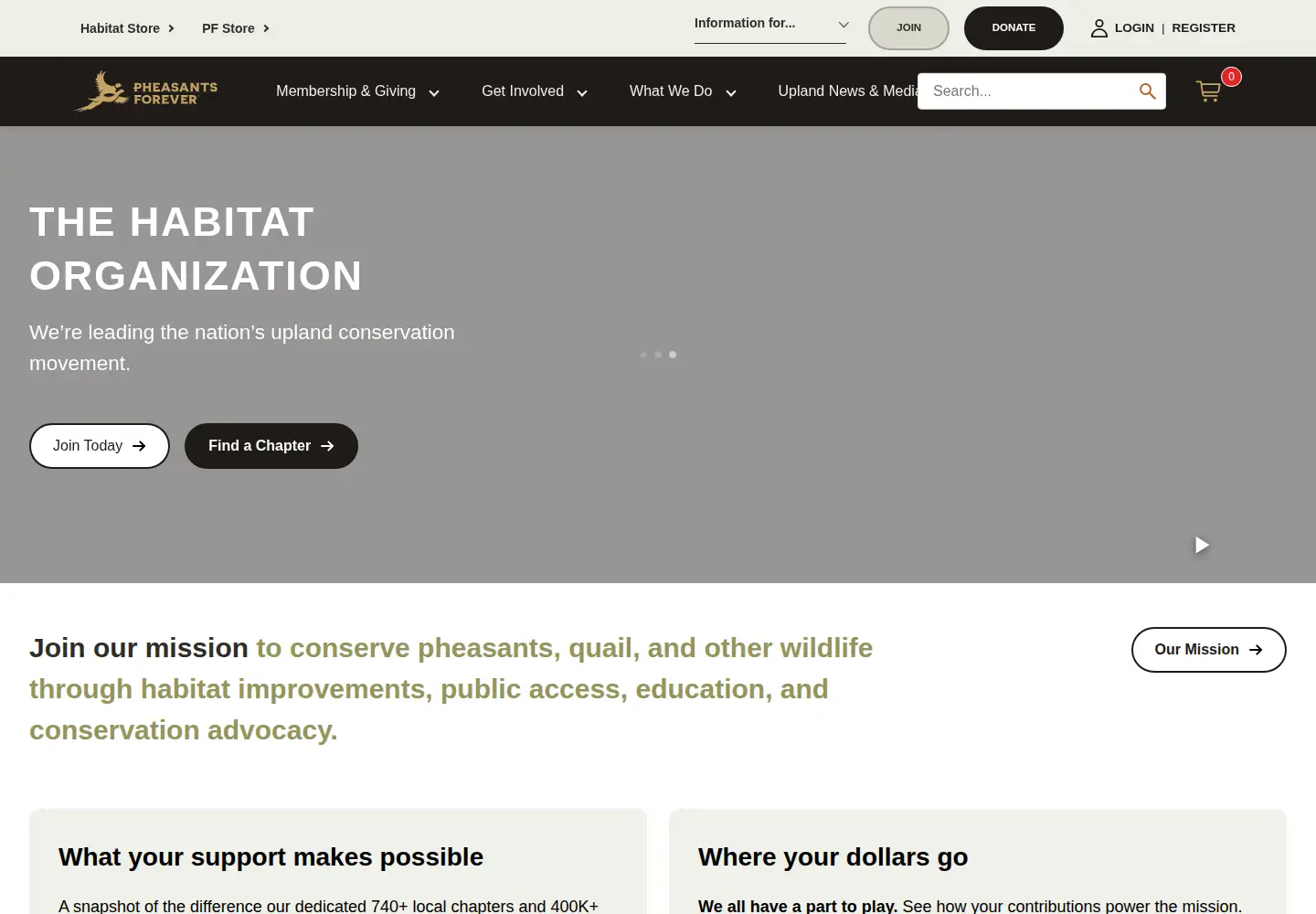Image resolution: width=1316 pixels, height=914 pixels.
Task: Open the shopping cart icon
Action: 1208,90
